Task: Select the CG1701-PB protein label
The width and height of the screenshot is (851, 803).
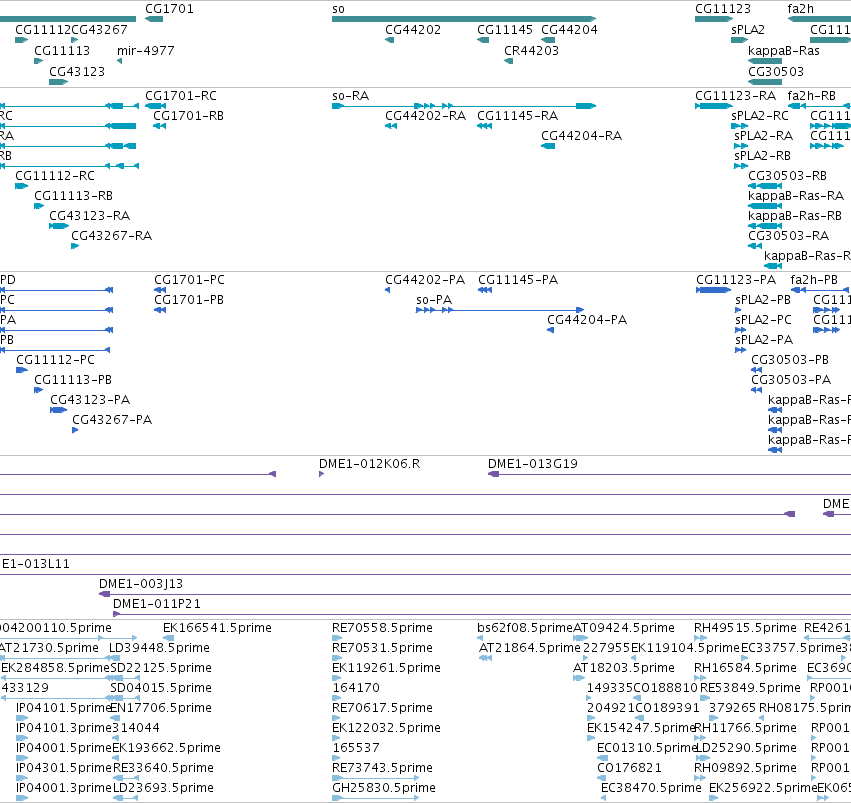Action: [189, 299]
